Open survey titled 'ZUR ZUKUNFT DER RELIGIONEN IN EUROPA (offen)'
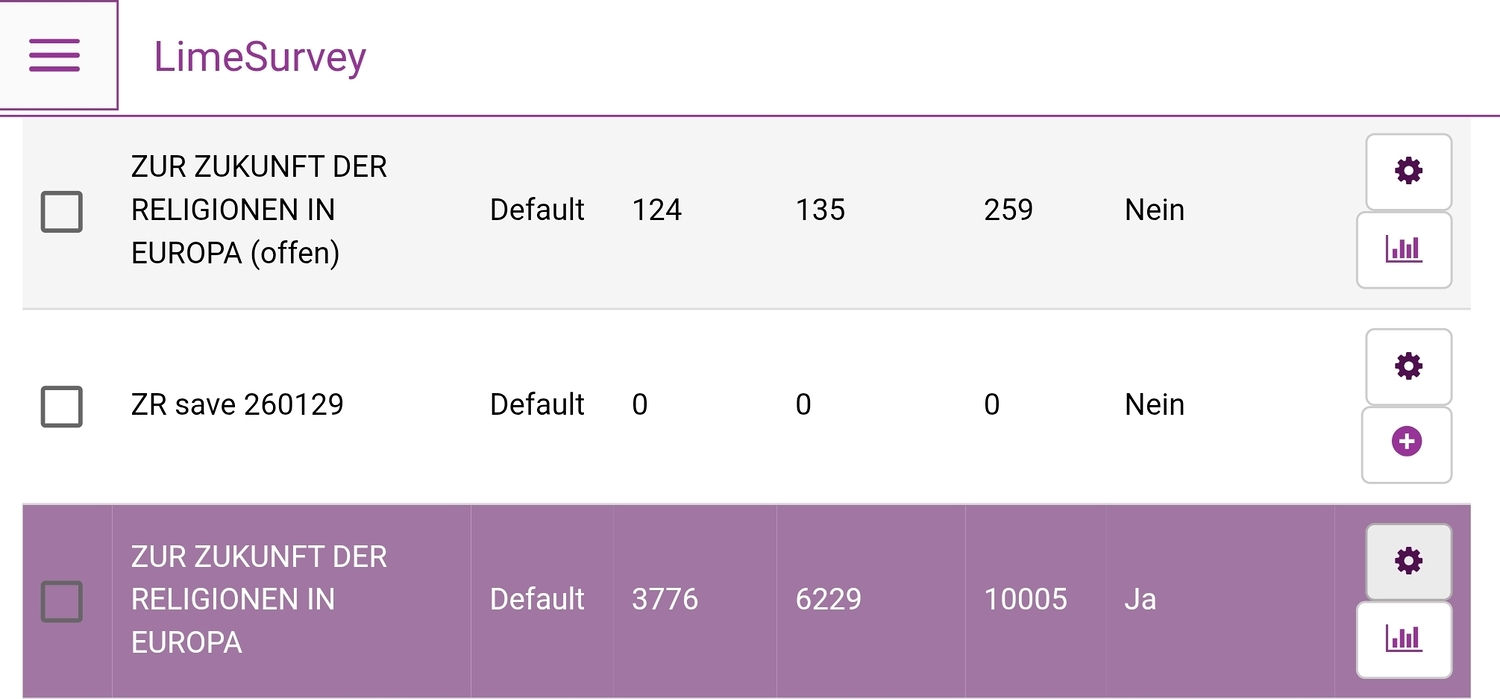This screenshot has width=1500, height=699. click(258, 210)
